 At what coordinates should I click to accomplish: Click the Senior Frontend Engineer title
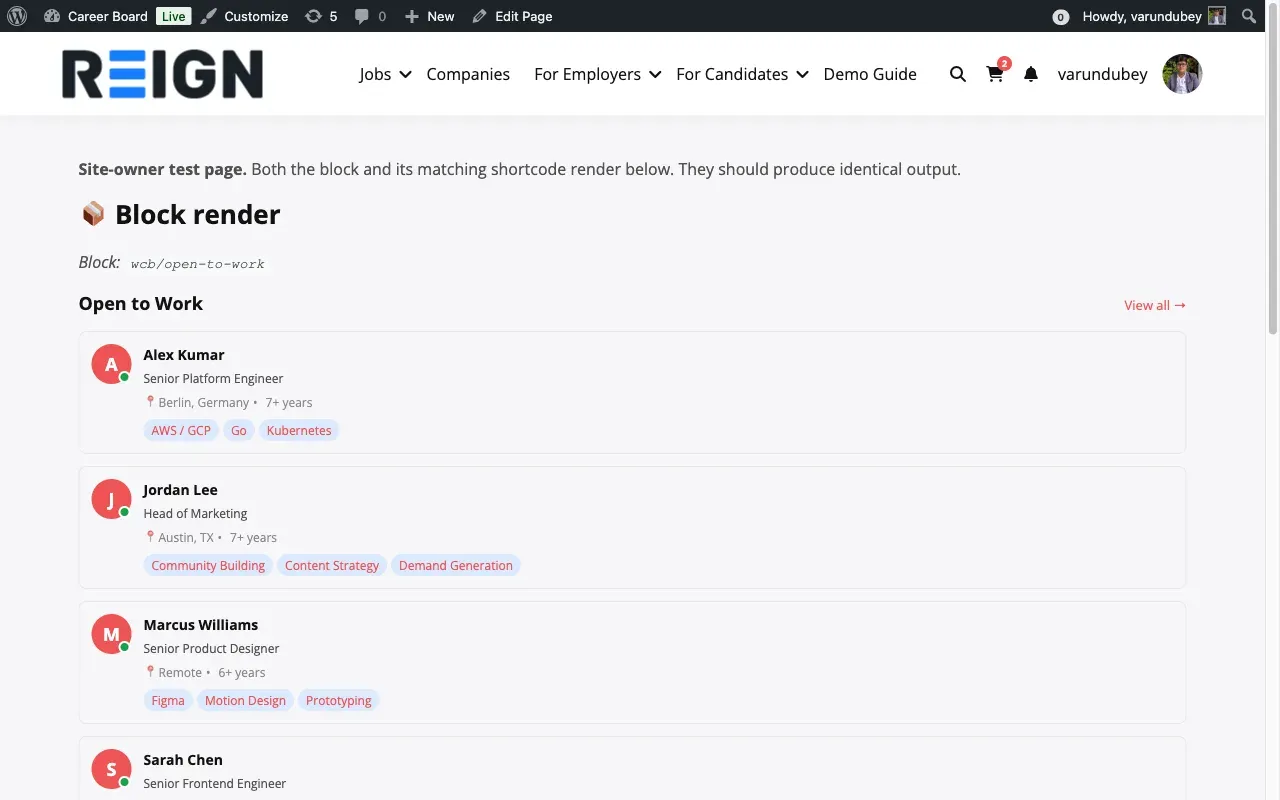215,783
